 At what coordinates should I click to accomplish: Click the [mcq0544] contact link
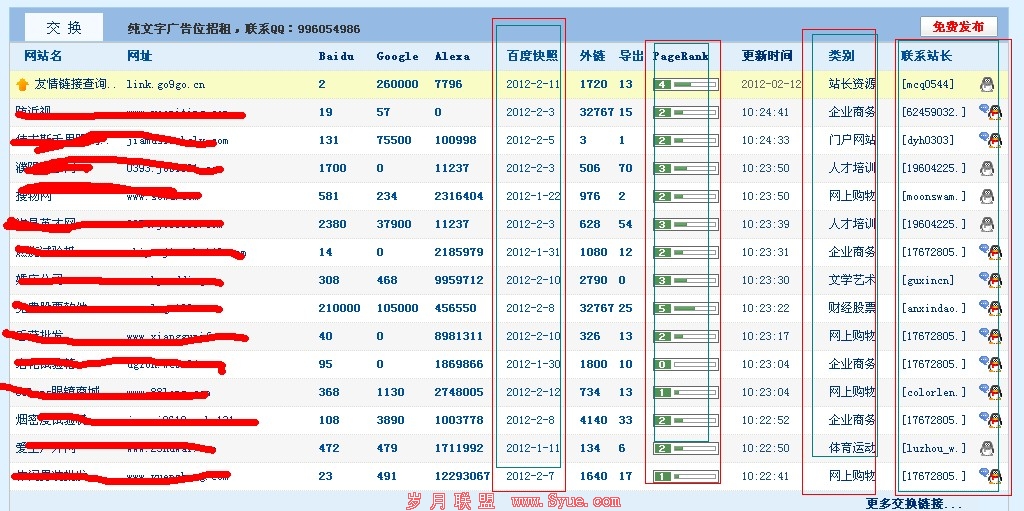click(x=927, y=85)
